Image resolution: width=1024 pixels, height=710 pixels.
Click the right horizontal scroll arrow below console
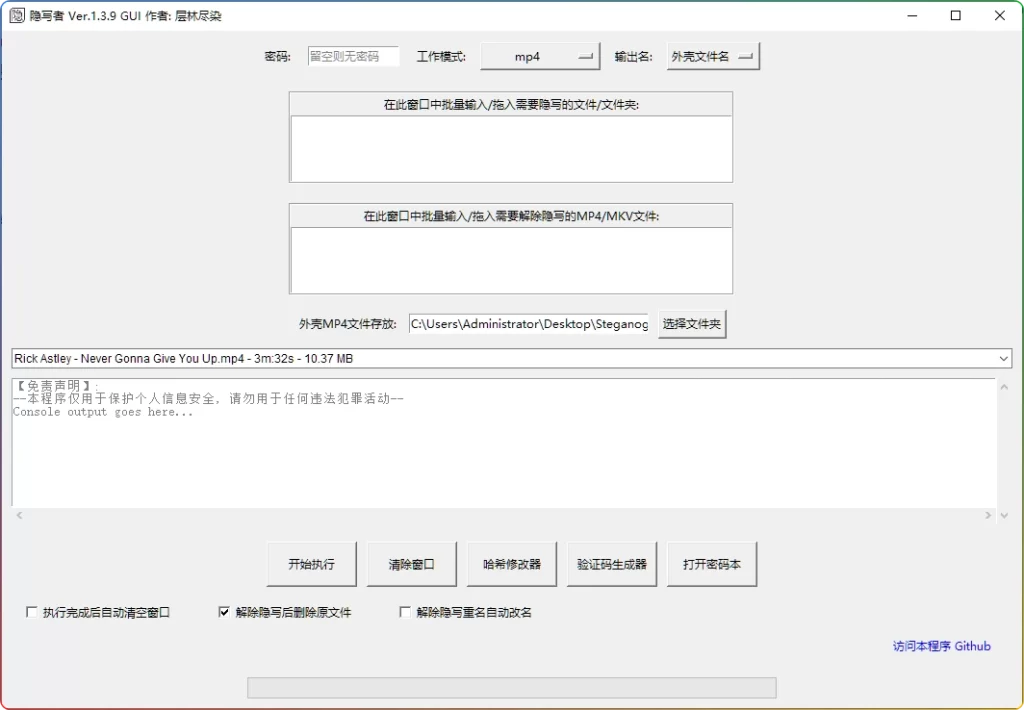pyautogui.click(x=990, y=515)
